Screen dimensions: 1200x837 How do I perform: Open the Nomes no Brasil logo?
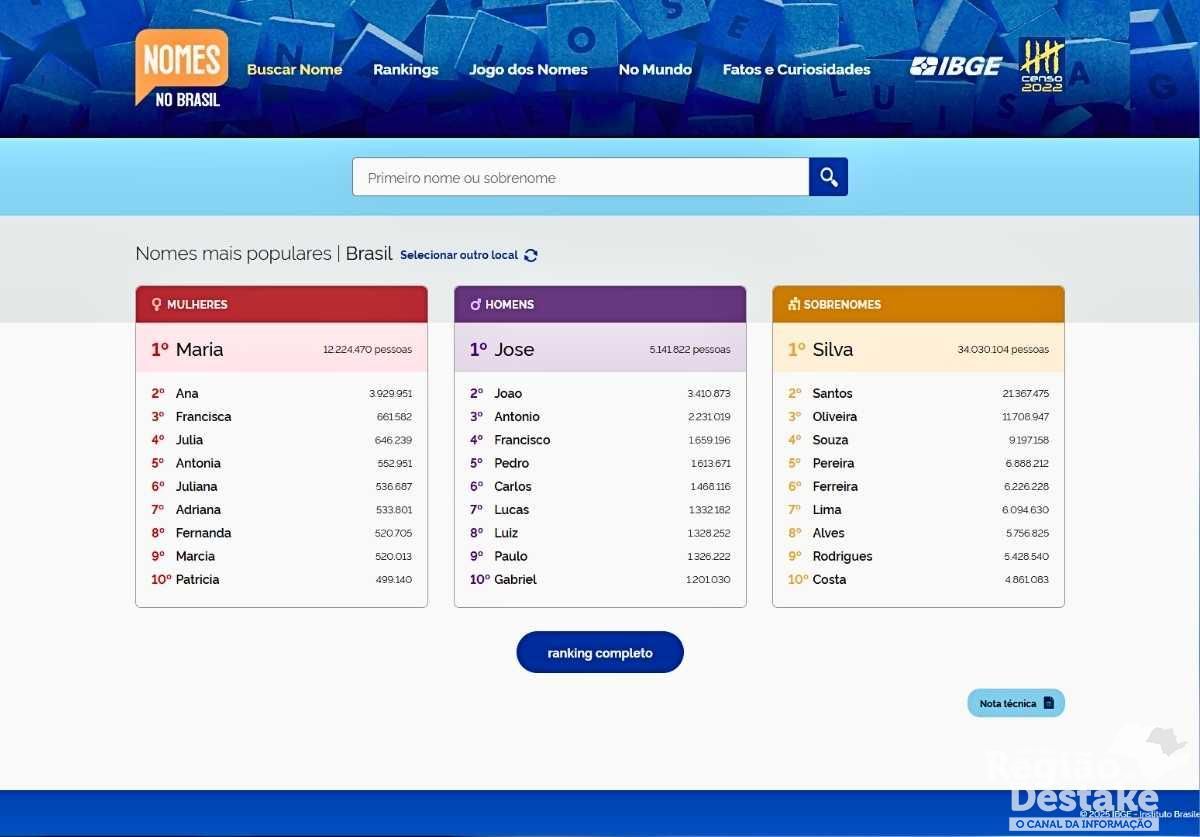[182, 68]
